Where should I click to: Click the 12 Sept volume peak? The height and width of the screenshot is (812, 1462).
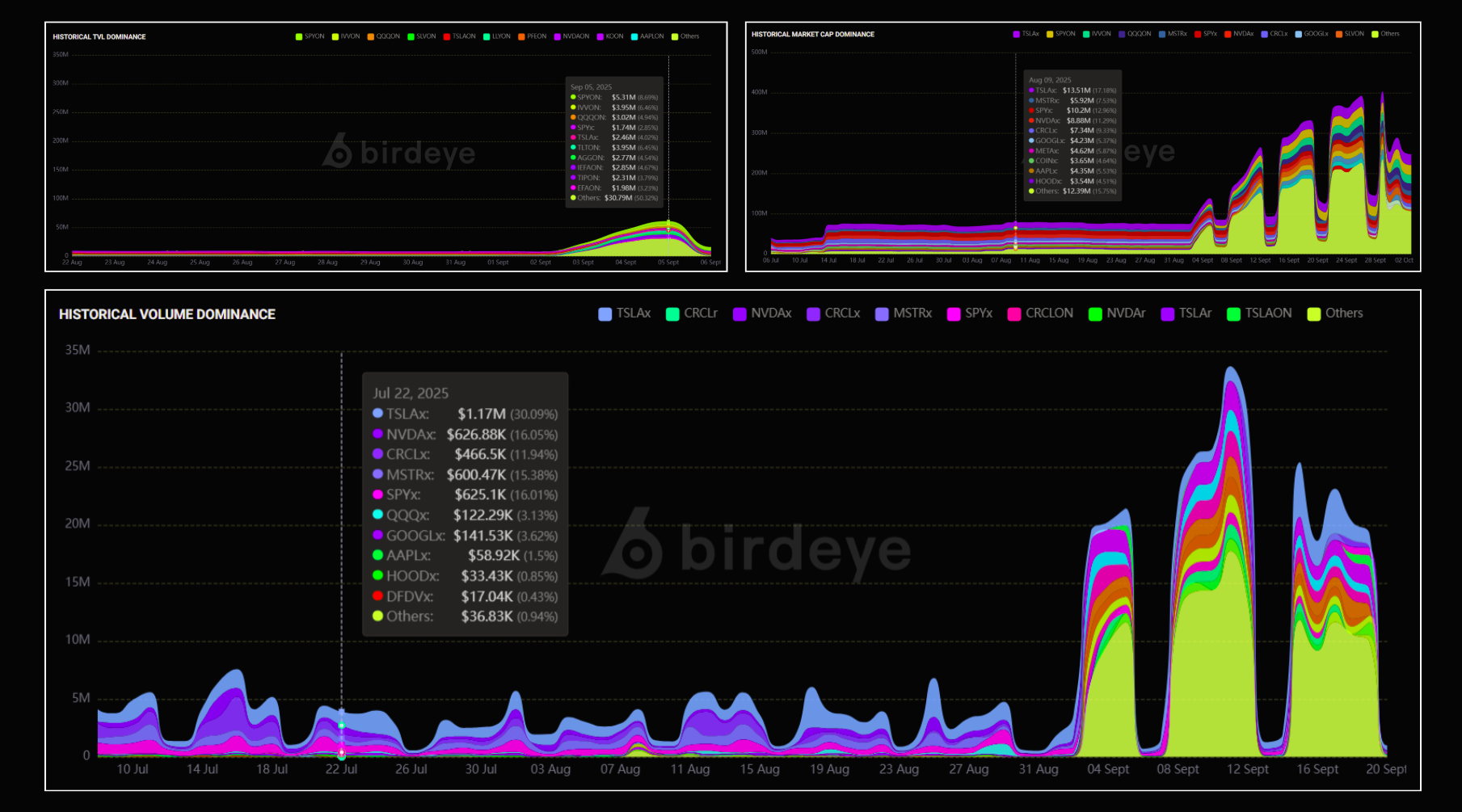coord(1231,368)
